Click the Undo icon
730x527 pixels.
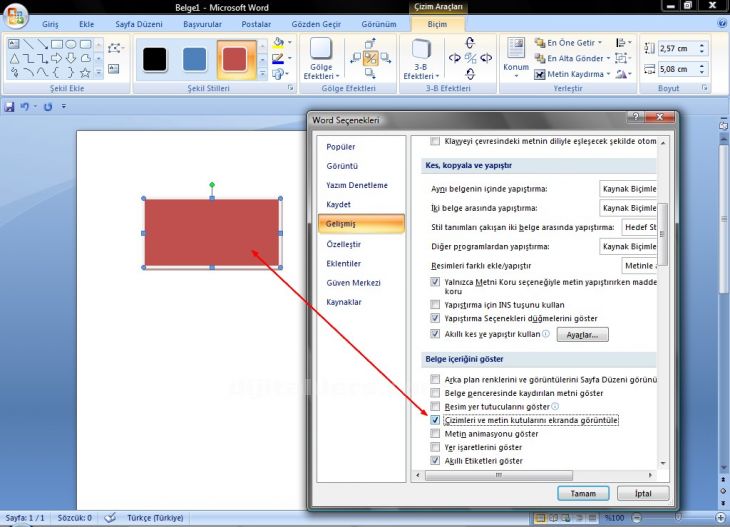24,107
